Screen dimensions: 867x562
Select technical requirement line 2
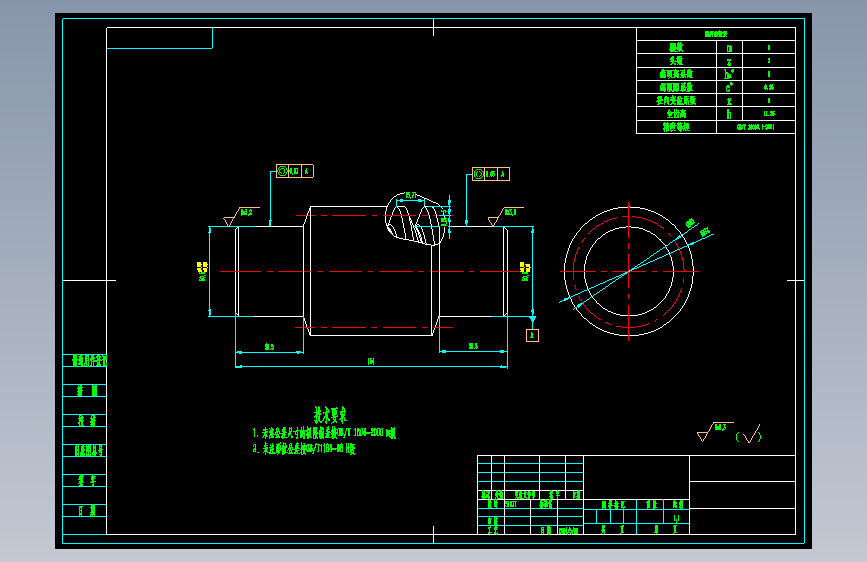pyautogui.click(x=304, y=449)
